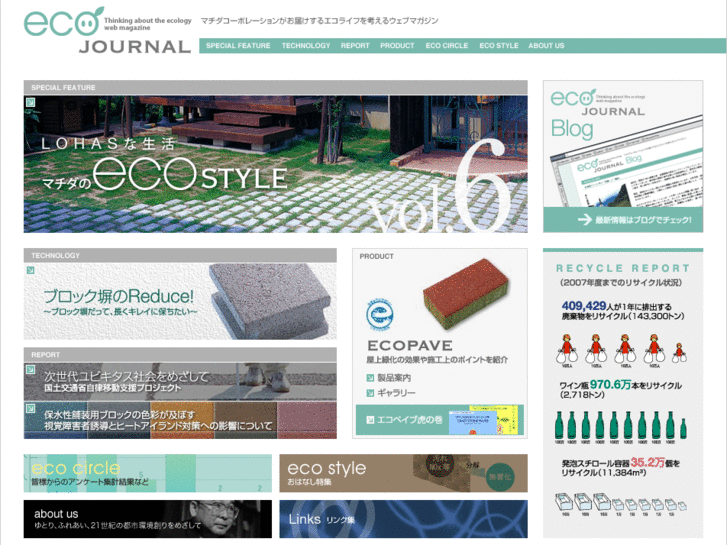
Task: Open the REPORT nav item
Action: pos(355,45)
